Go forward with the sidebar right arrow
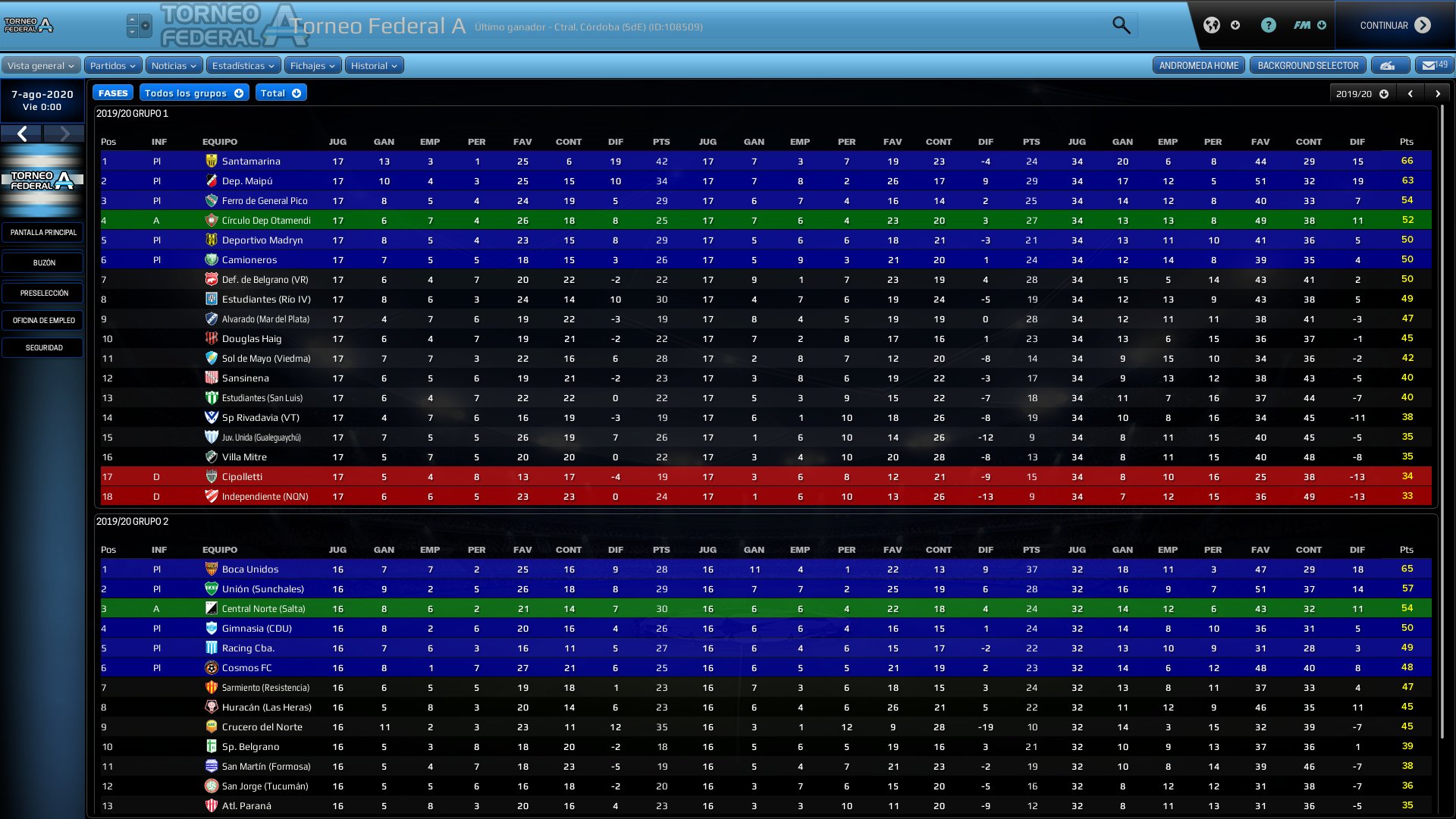The image size is (1456, 819). pyautogui.click(x=64, y=134)
